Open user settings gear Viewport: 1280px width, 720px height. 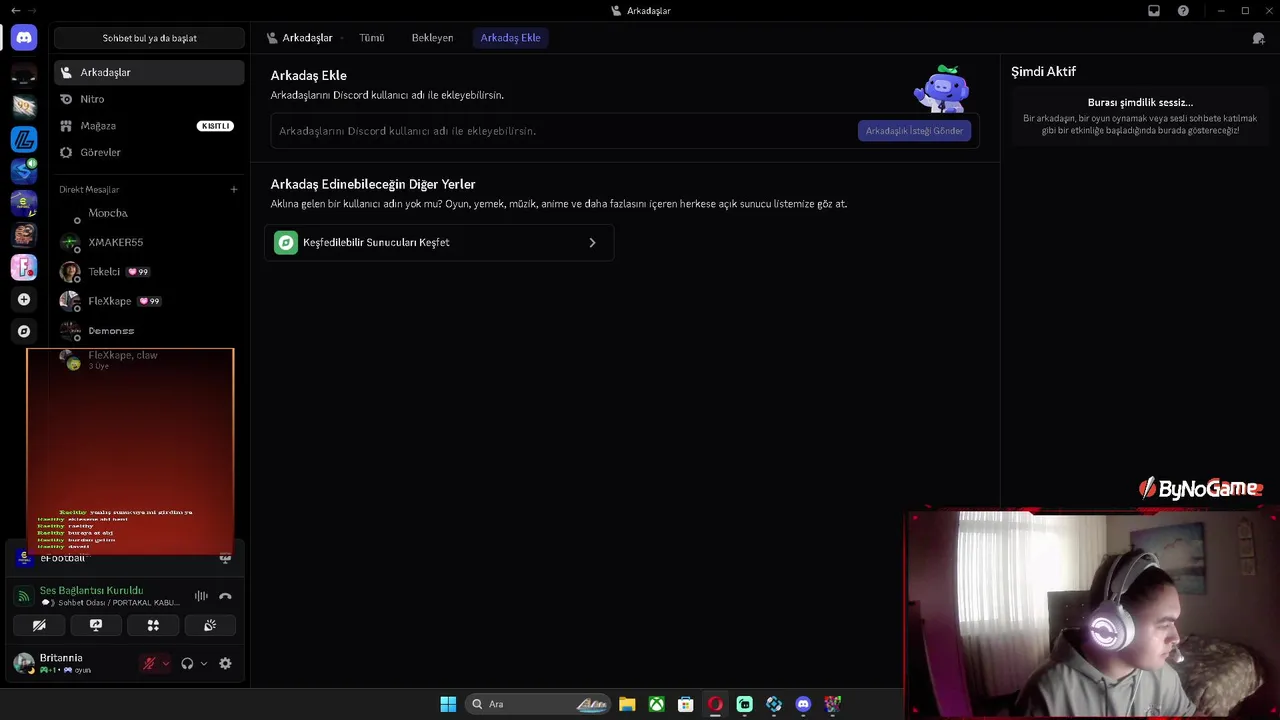pyautogui.click(x=225, y=663)
